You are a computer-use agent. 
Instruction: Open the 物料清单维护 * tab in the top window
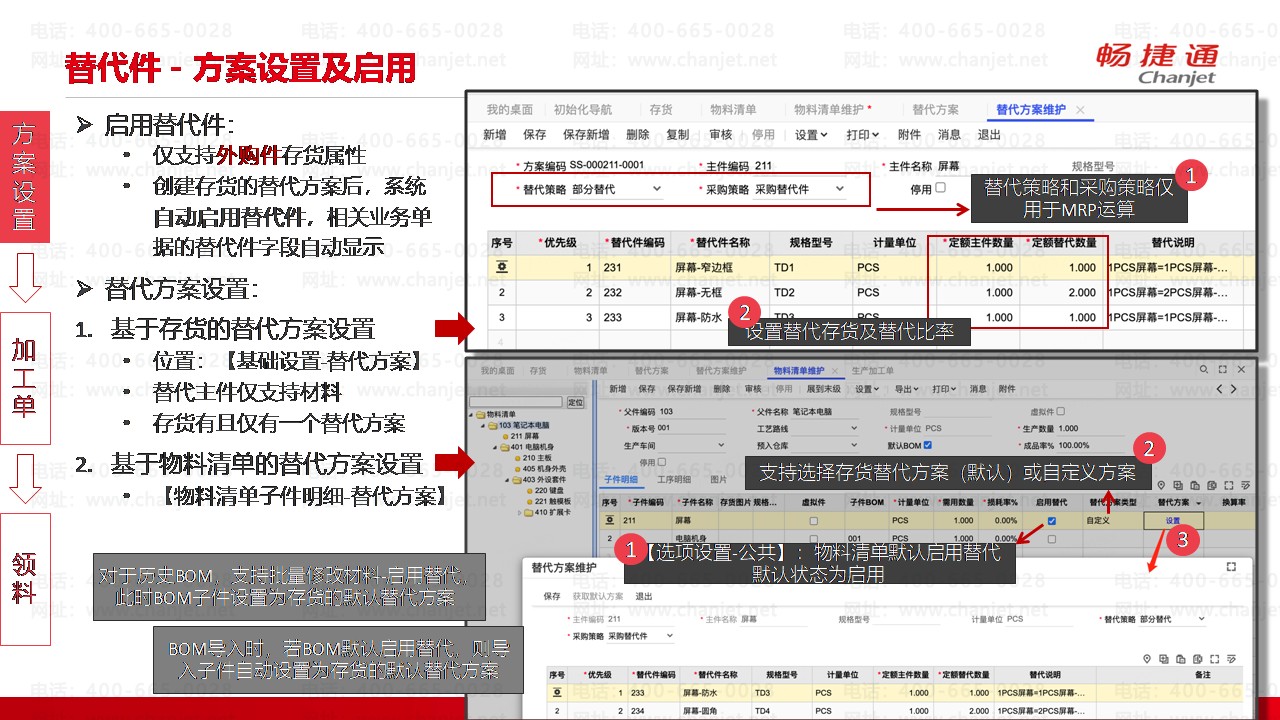click(833, 110)
